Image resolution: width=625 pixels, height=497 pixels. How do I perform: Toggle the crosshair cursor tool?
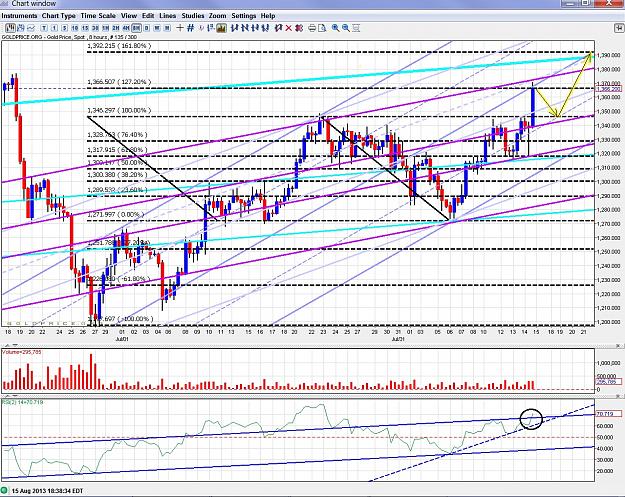[x=180, y=28]
